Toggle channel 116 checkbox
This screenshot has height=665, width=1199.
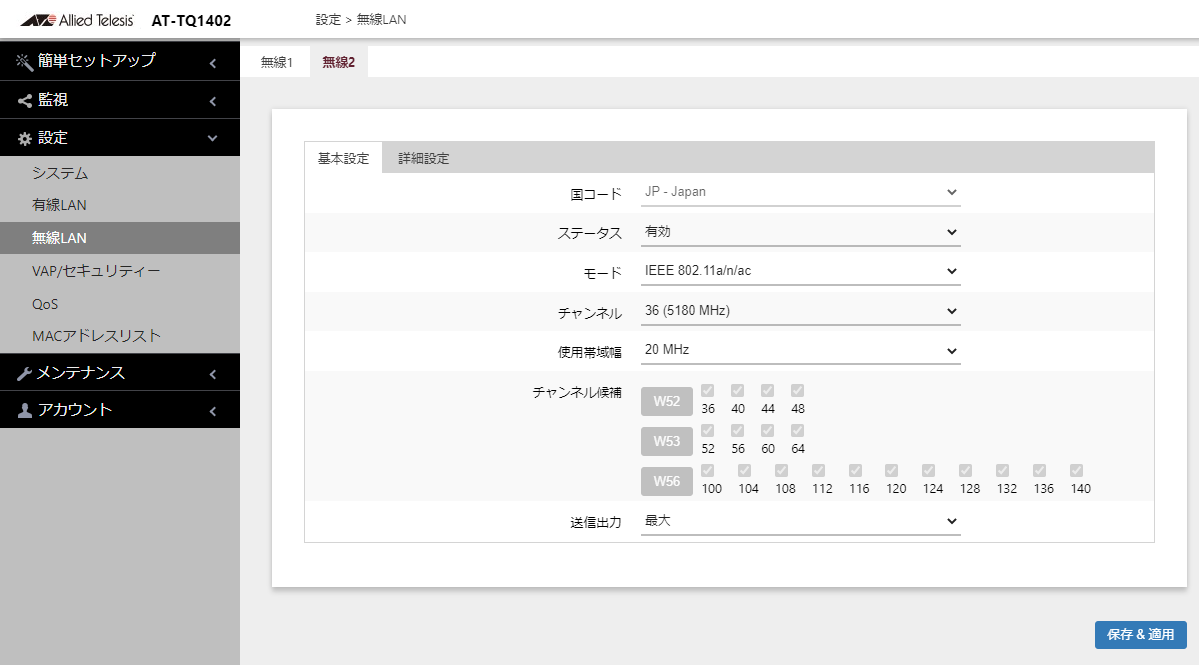(855, 470)
